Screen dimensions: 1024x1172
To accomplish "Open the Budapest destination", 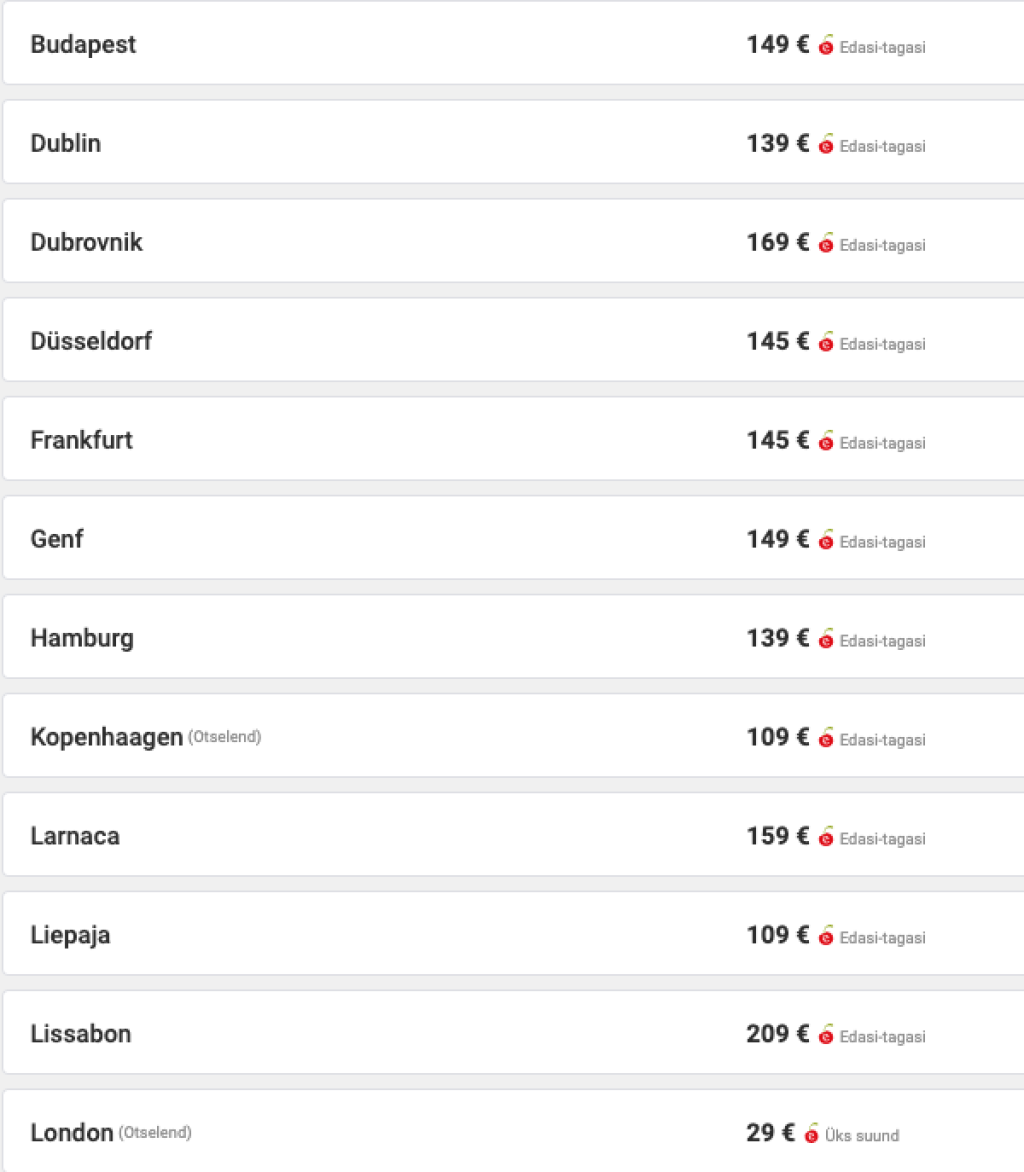I will [83, 45].
